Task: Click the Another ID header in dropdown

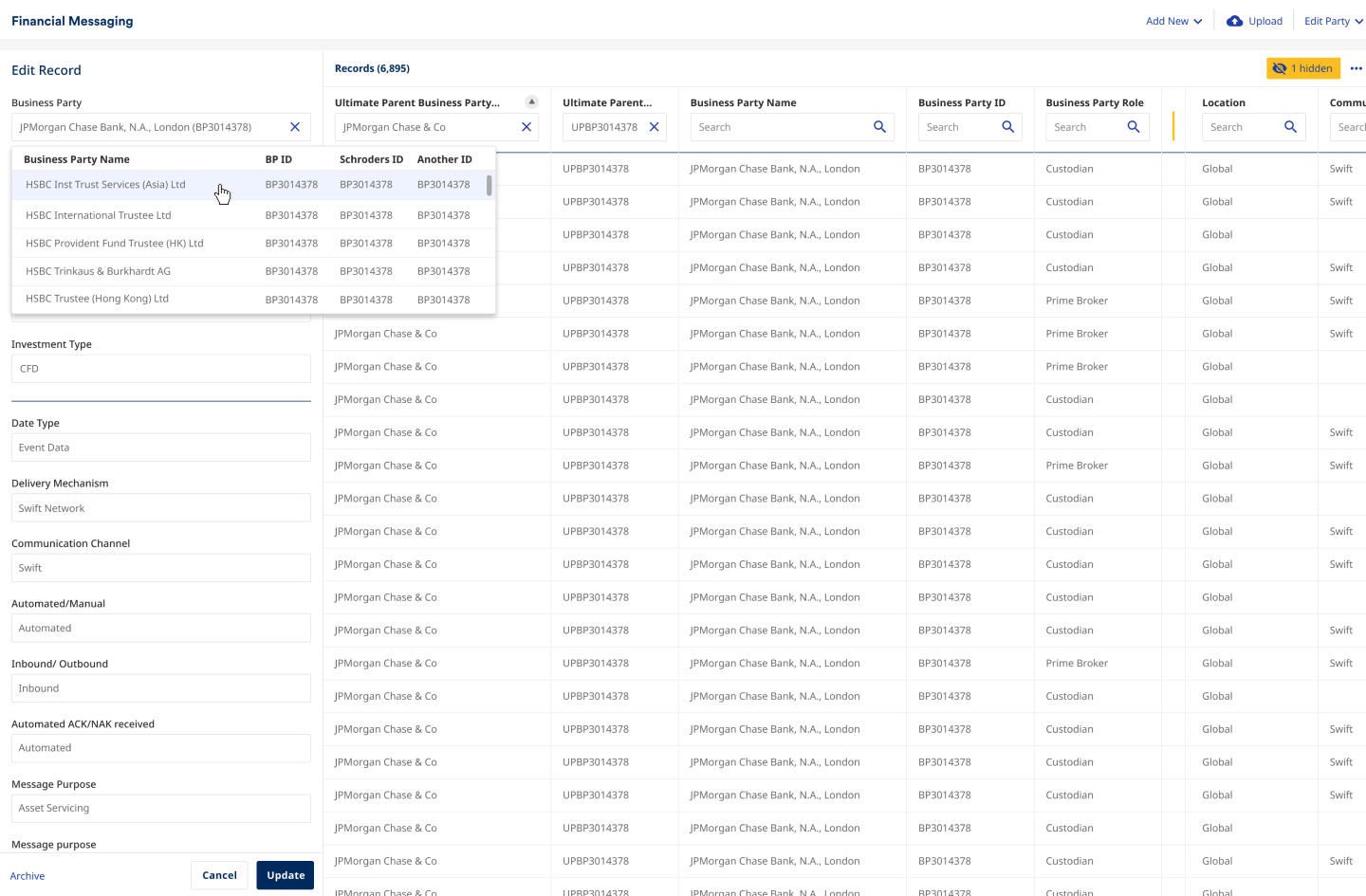Action: [x=445, y=159]
